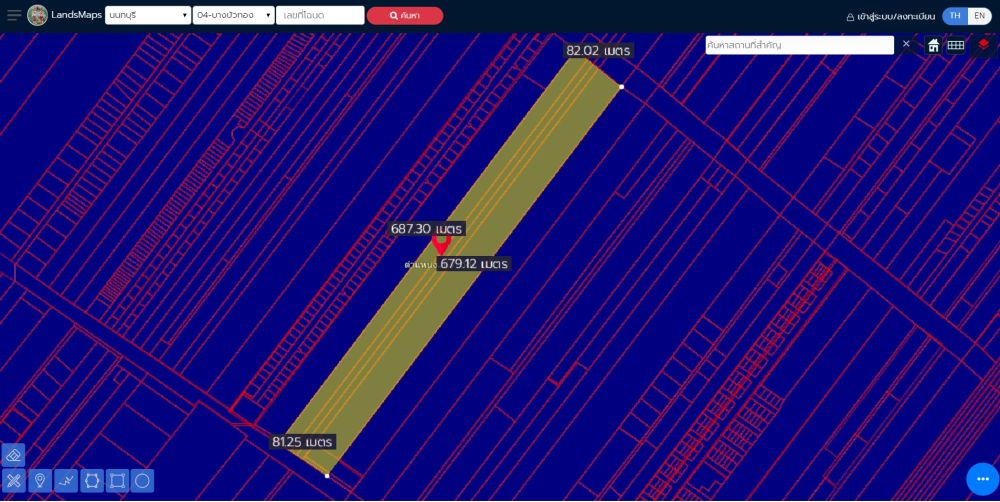Switch language to EN
The image size is (1000, 502).
979,16
